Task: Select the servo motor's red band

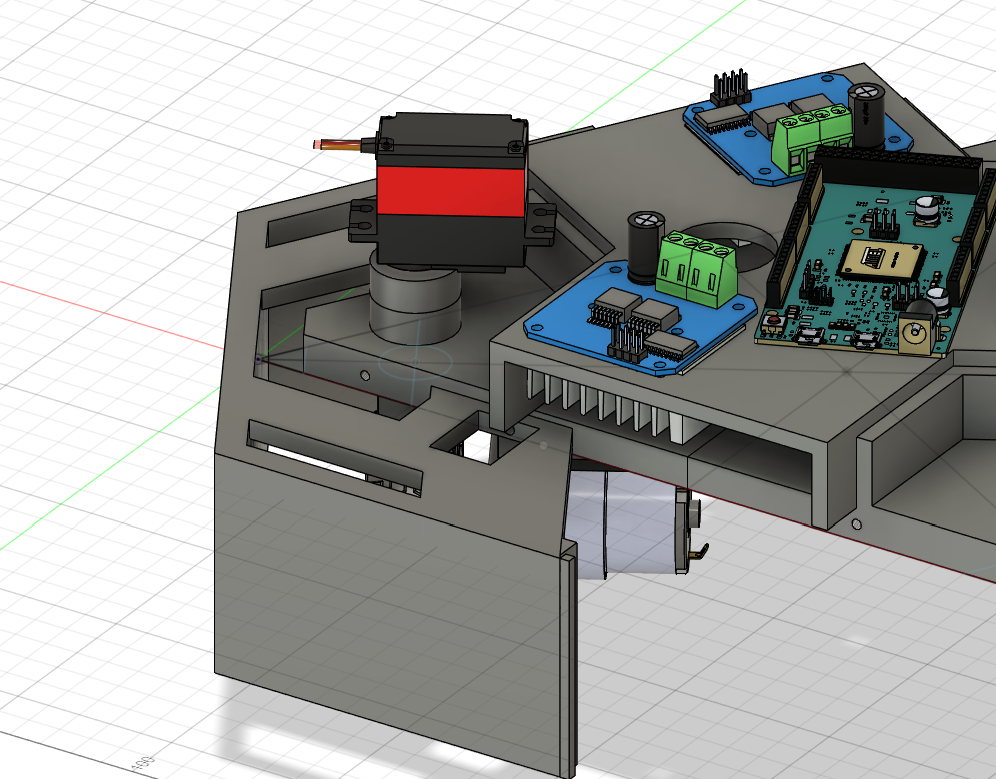Action: click(x=450, y=190)
